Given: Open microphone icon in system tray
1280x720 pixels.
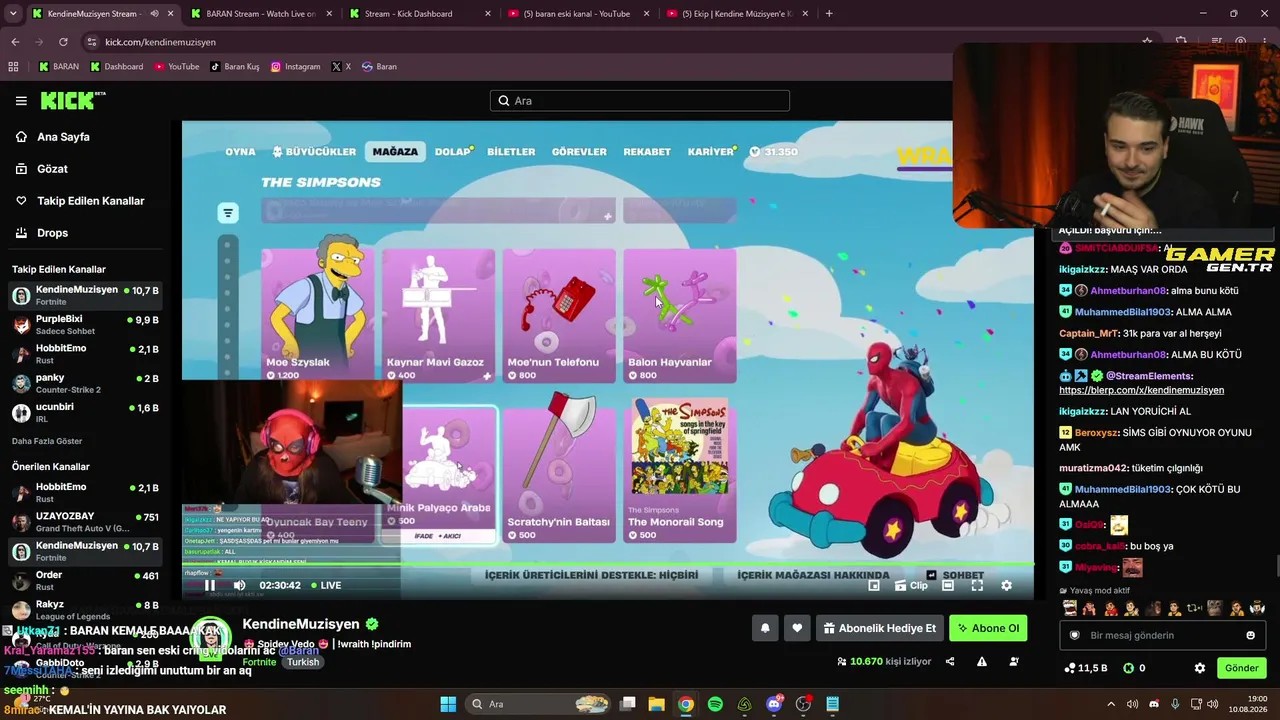Looking at the screenshot, I should tap(1175, 704).
